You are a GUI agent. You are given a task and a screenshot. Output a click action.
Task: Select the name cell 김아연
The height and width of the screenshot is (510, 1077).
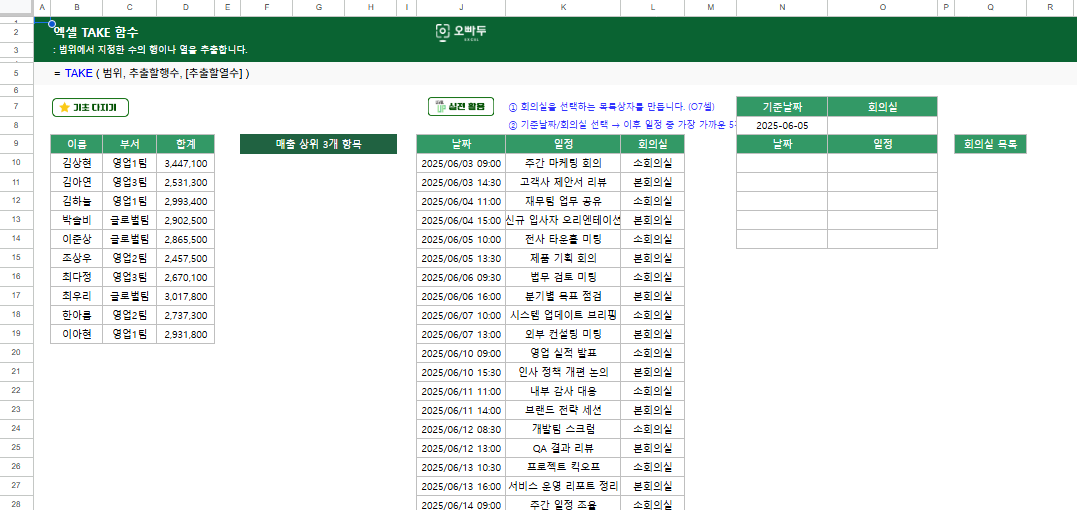pyautogui.click(x=77, y=183)
